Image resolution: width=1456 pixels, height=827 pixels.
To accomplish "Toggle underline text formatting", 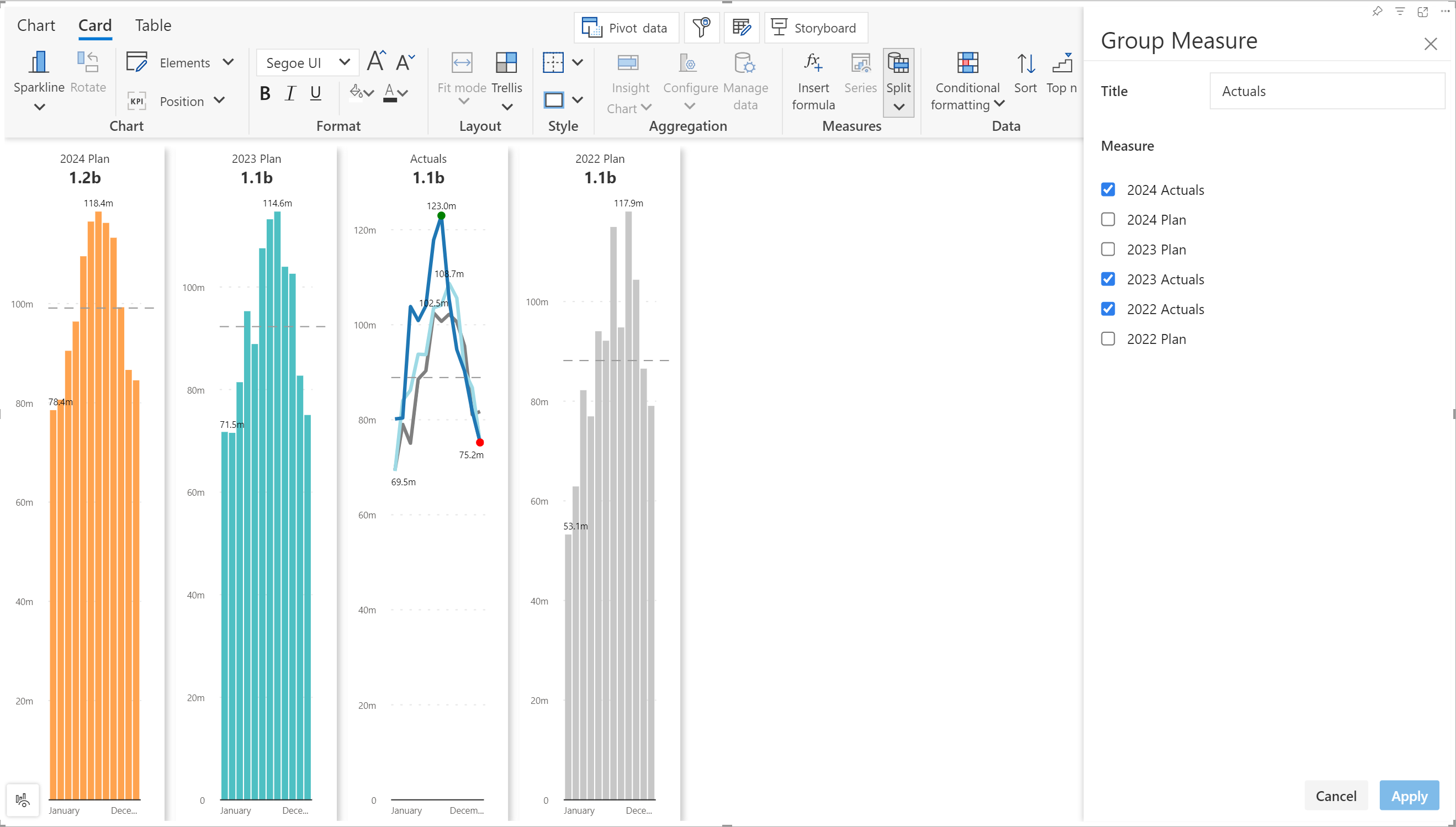I will pos(316,93).
